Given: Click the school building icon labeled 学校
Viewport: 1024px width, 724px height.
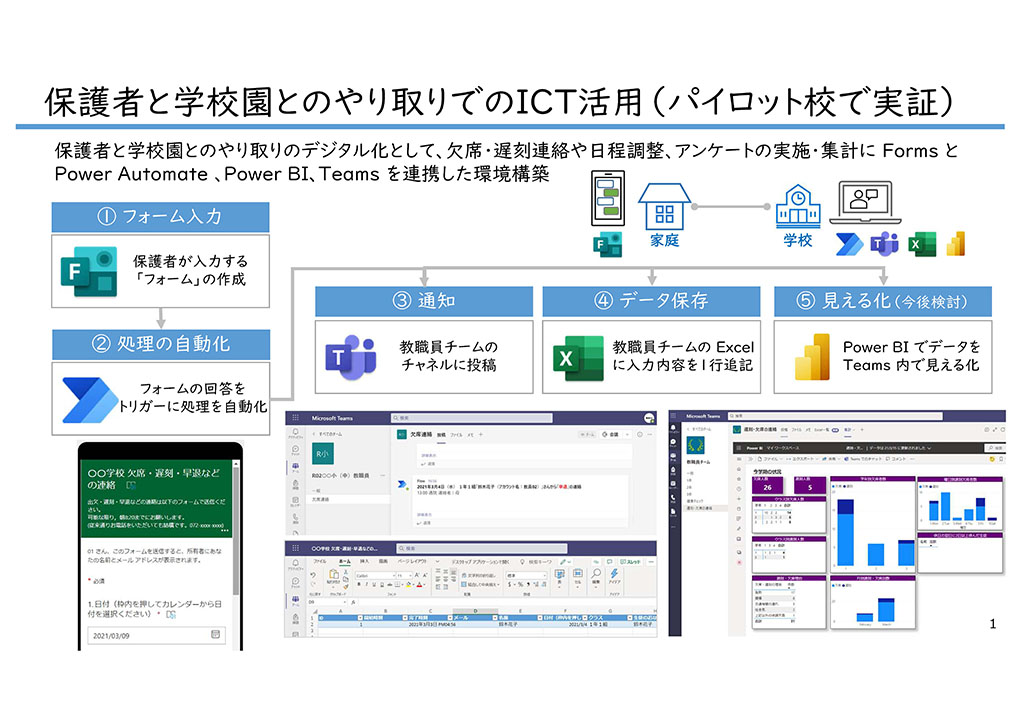Looking at the screenshot, I should [797, 206].
